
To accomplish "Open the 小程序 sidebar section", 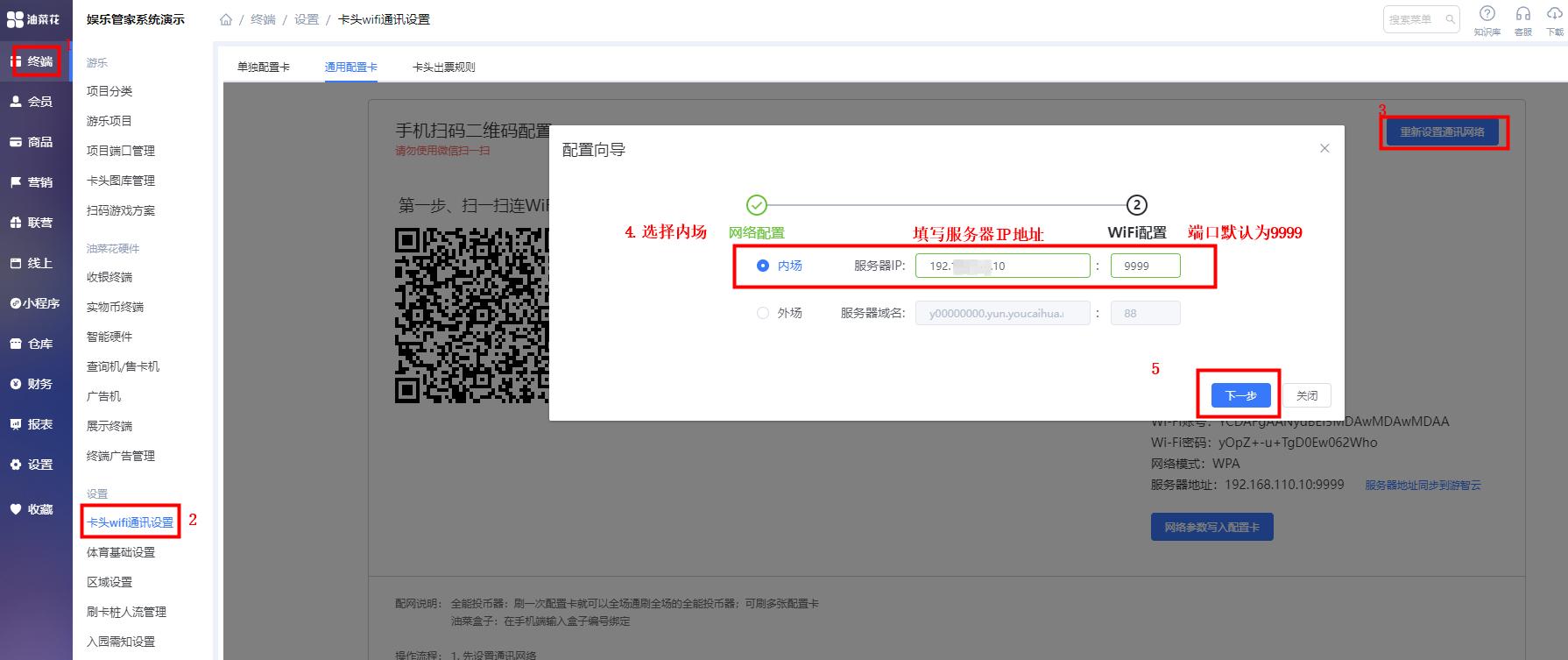I will (36, 303).
